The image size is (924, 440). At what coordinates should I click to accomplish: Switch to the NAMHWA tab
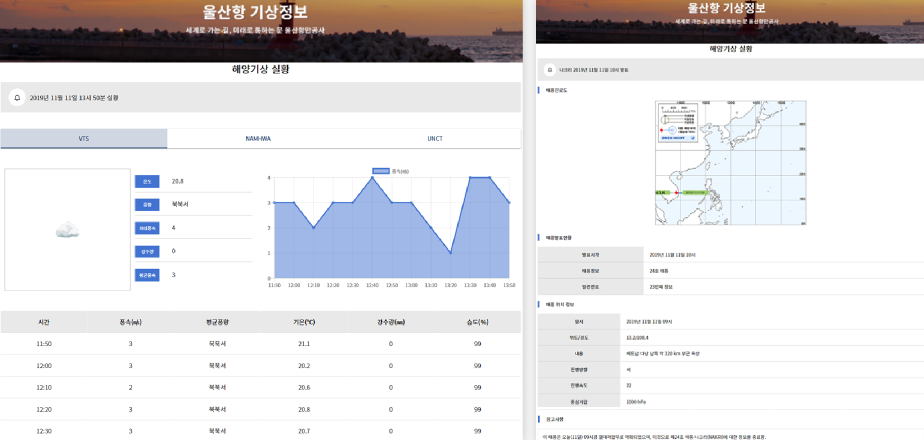[259, 139]
